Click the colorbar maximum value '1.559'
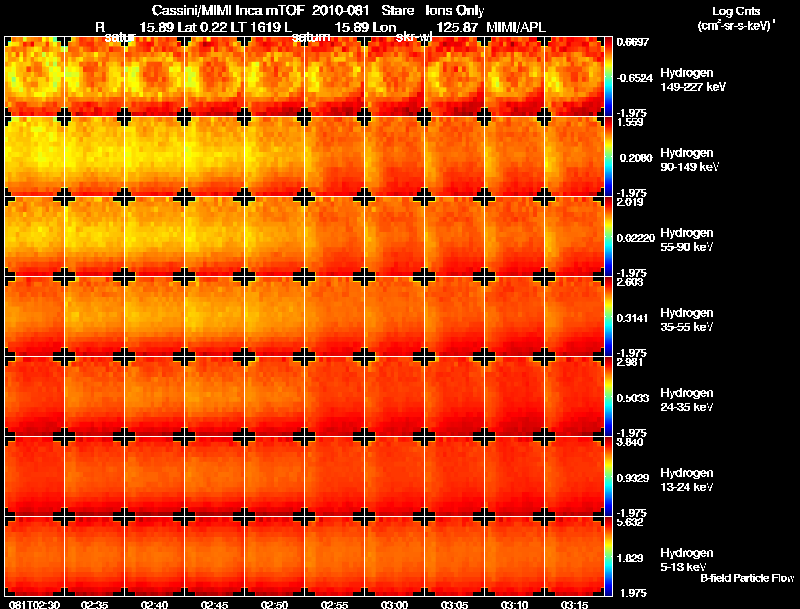This screenshot has width=800, height=609. [630, 122]
